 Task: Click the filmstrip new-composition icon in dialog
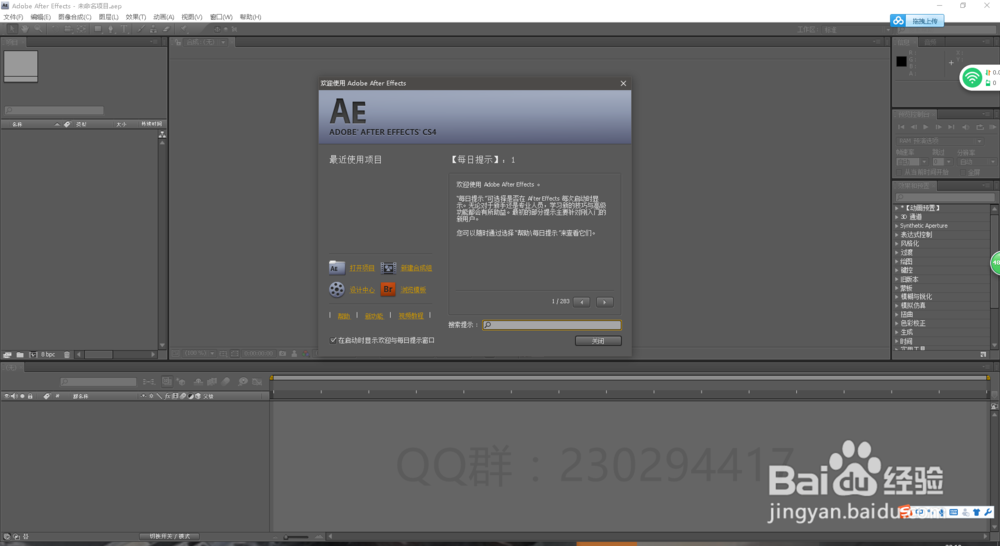388,268
